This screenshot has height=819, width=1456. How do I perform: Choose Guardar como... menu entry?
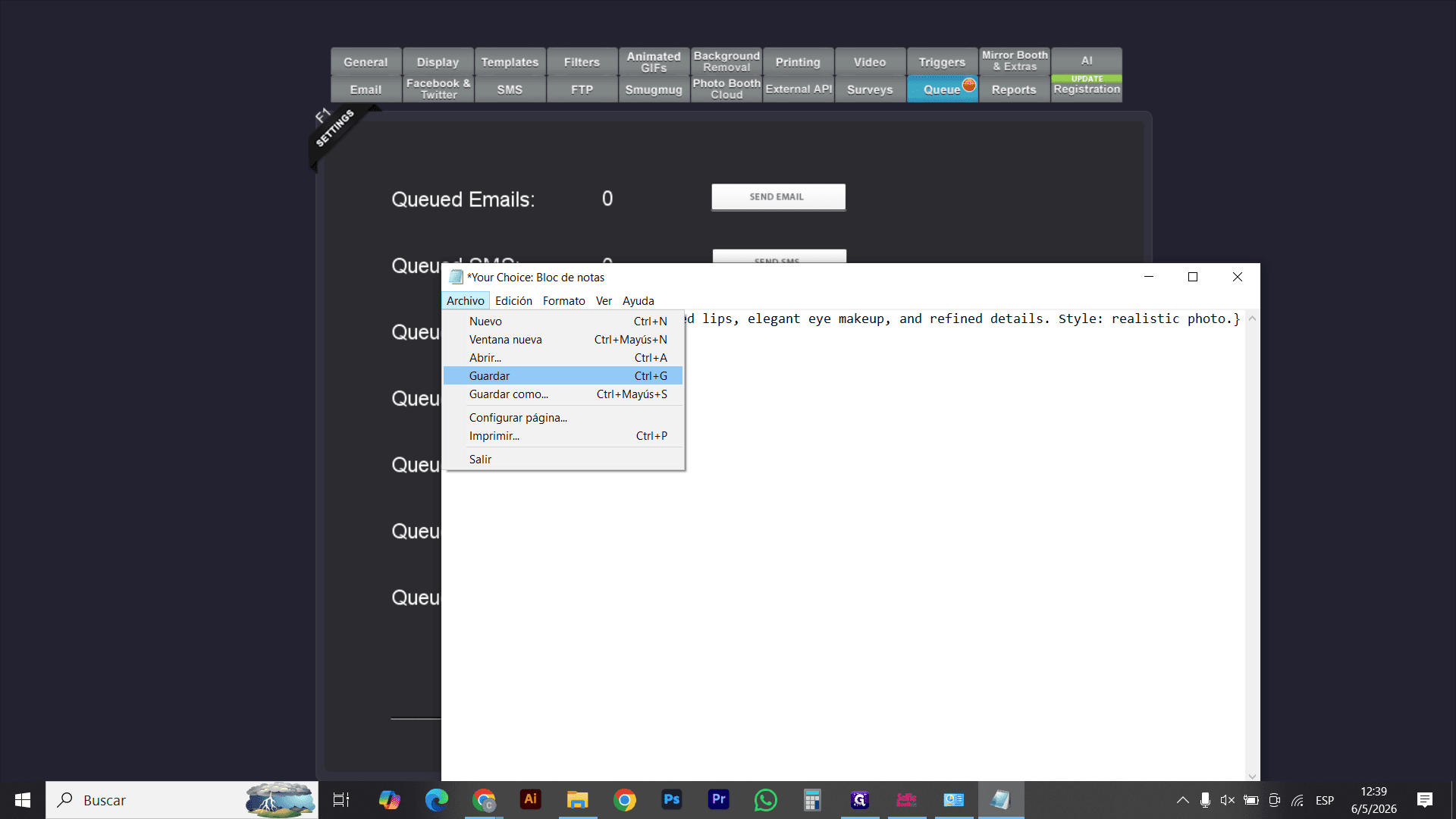pos(563,394)
